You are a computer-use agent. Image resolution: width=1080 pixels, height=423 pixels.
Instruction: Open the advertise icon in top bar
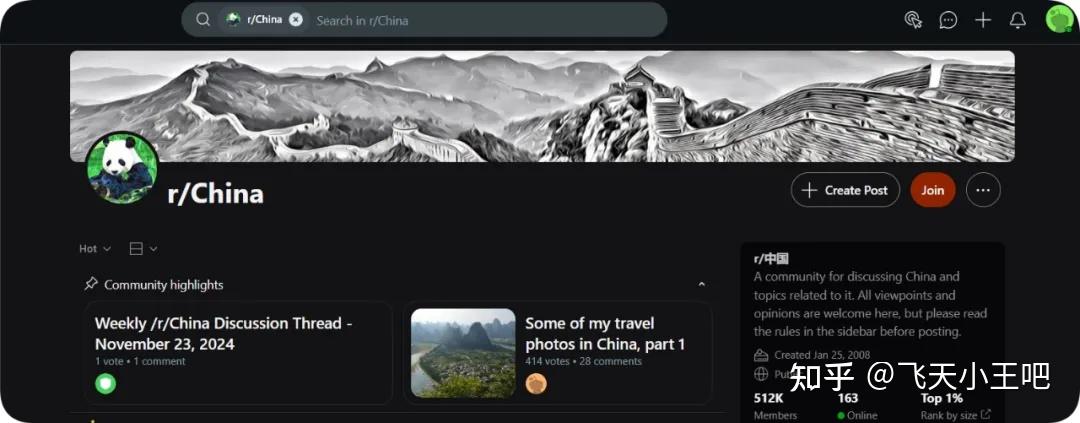coord(913,20)
